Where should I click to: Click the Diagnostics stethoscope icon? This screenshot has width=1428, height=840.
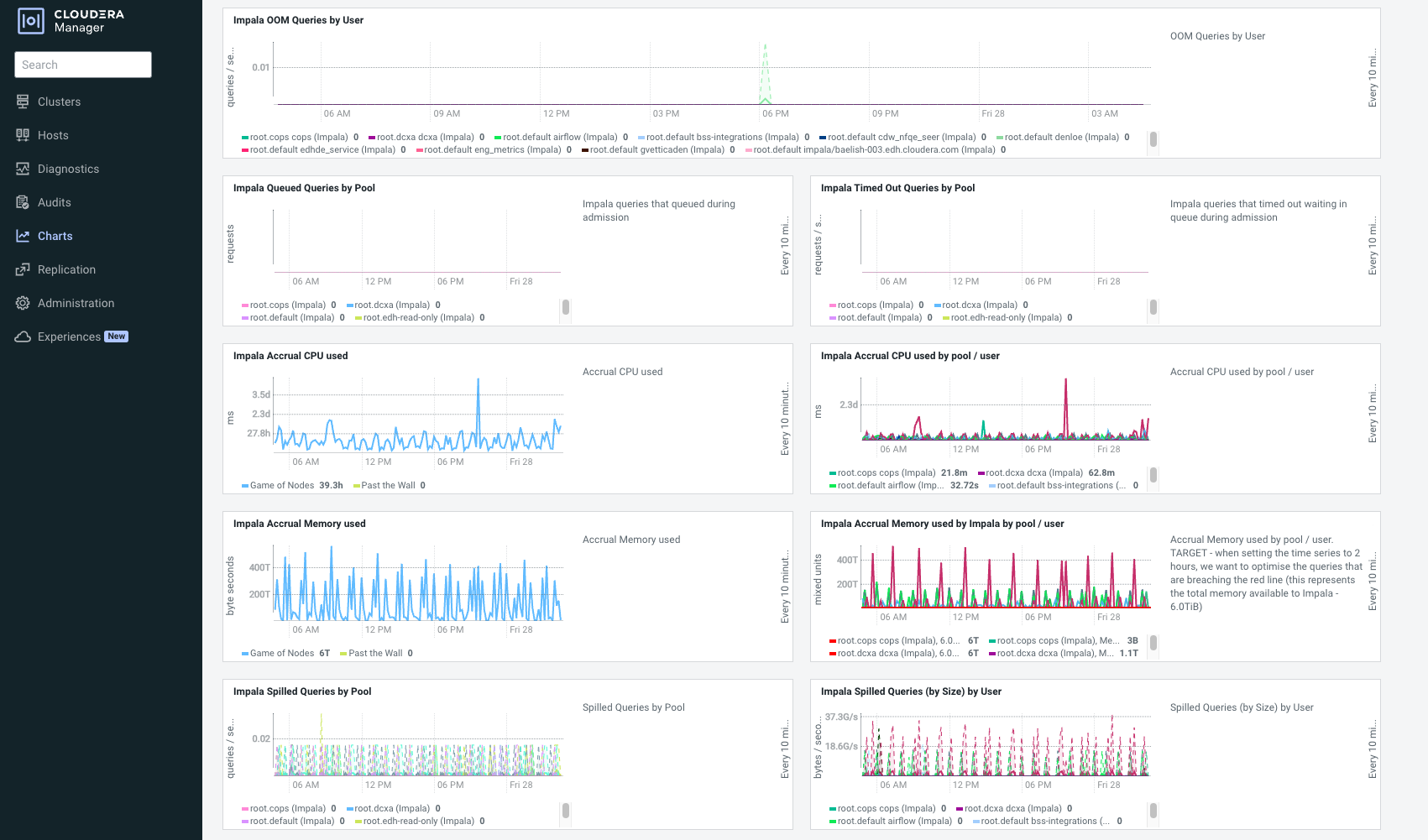(23, 169)
